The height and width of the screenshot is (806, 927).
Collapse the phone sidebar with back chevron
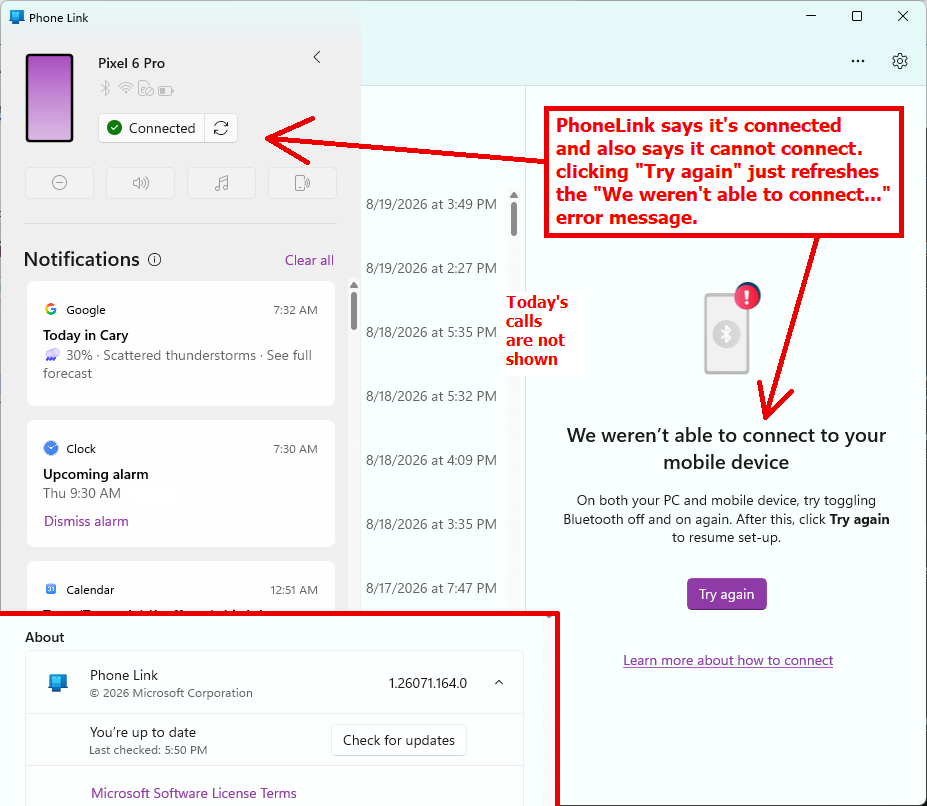(317, 57)
